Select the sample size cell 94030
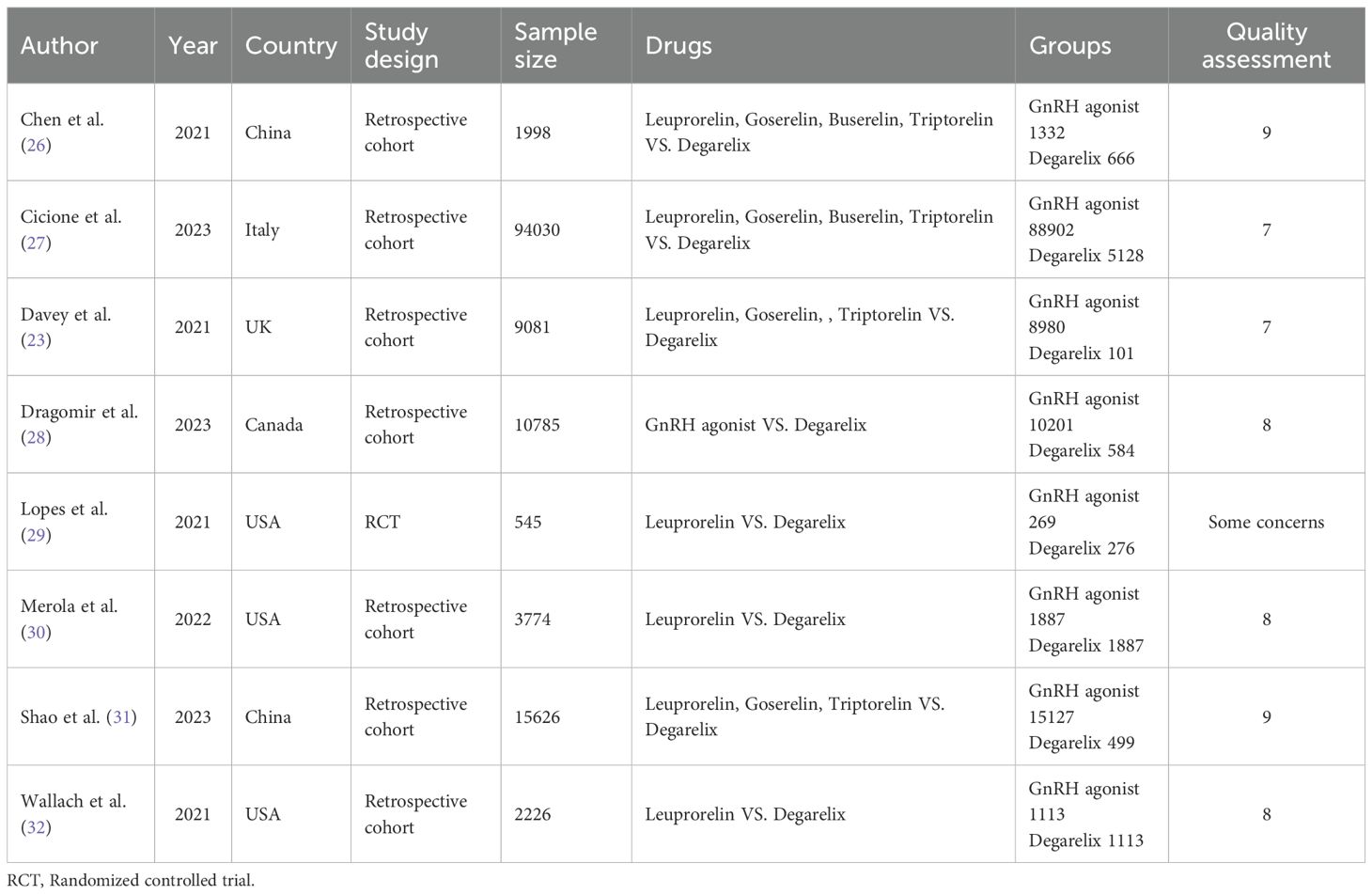This screenshot has width=1372, height=895. (537, 230)
